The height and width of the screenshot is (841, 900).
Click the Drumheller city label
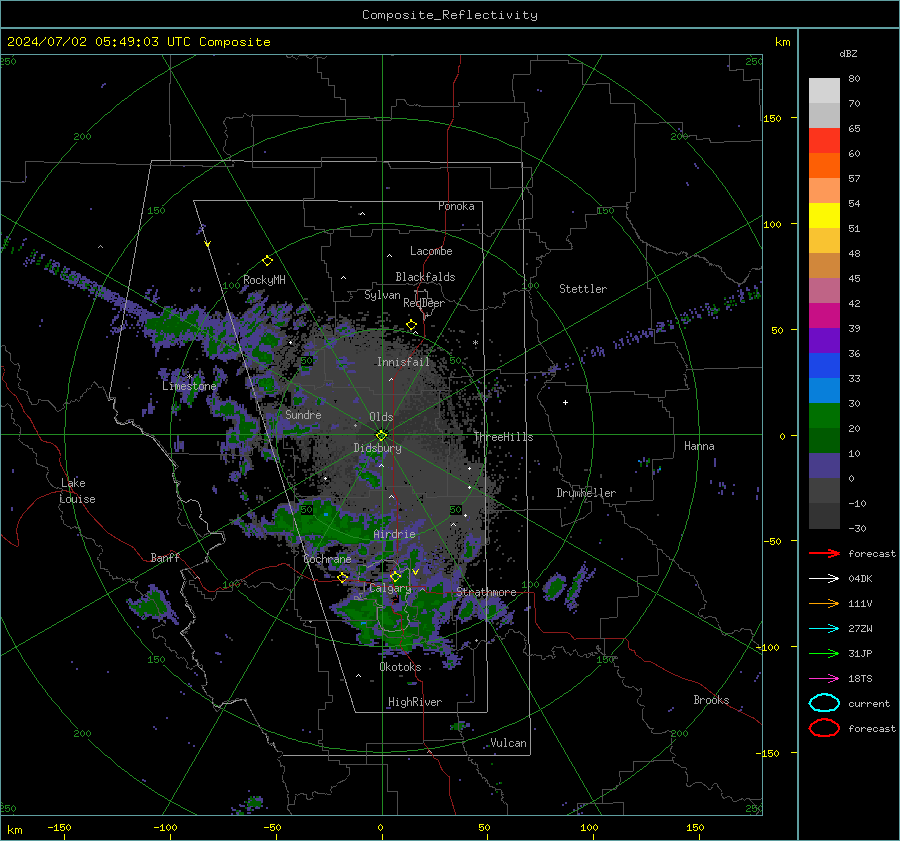(x=586, y=493)
